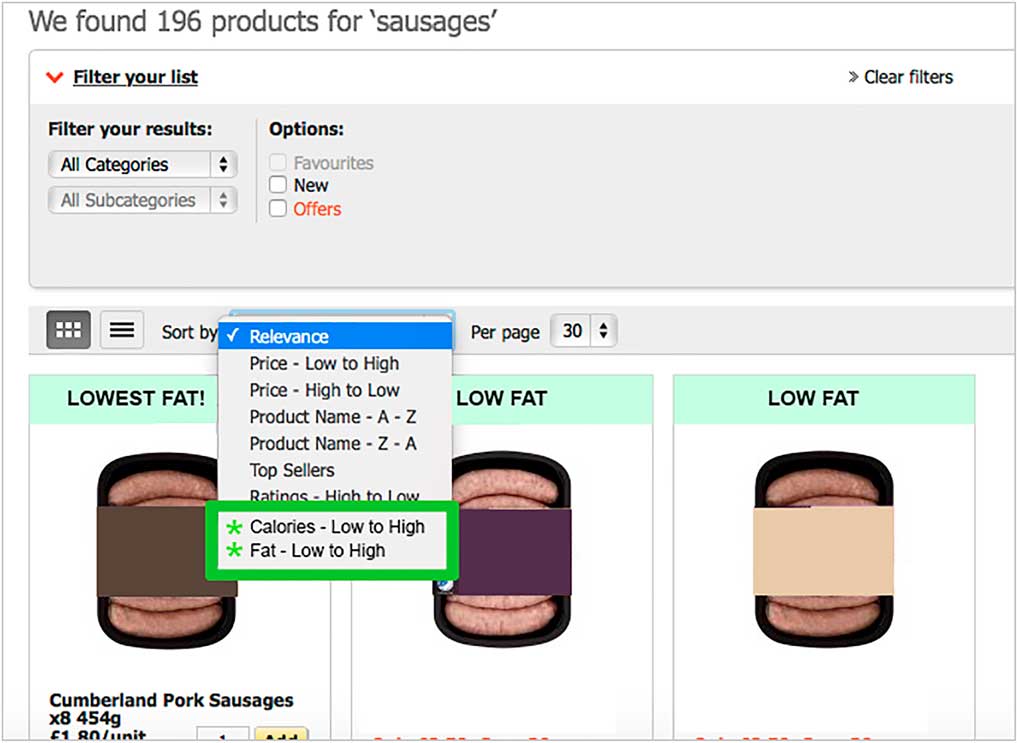Tick the New checkbox

coord(278,185)
